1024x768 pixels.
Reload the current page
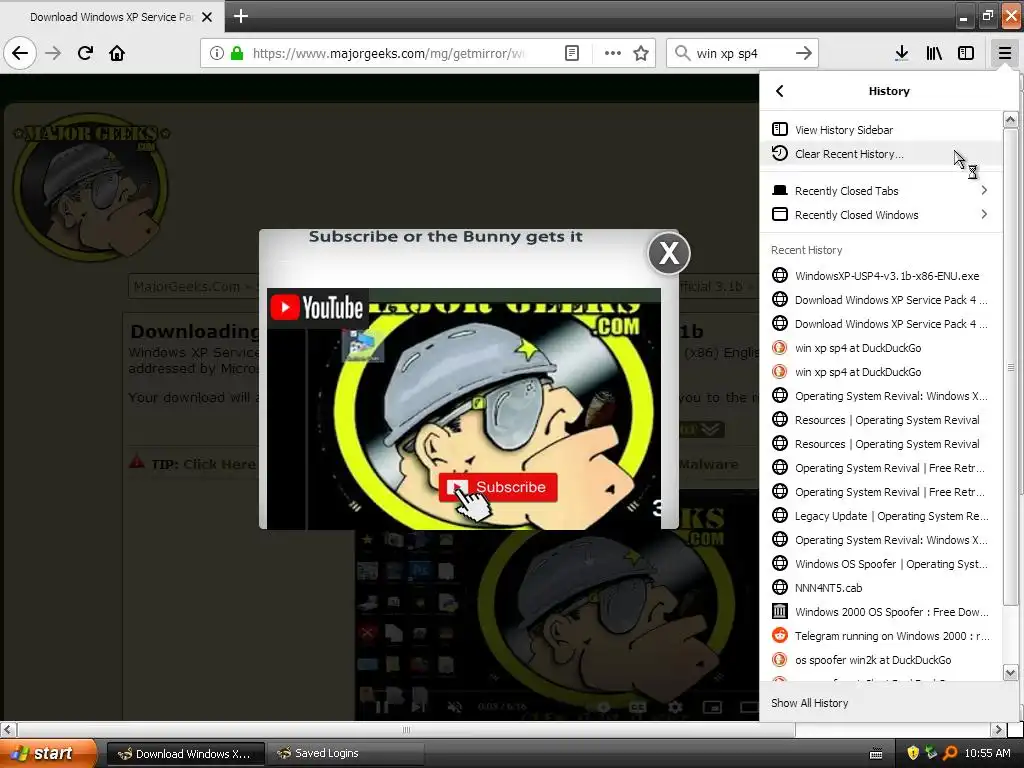[85, 53]
